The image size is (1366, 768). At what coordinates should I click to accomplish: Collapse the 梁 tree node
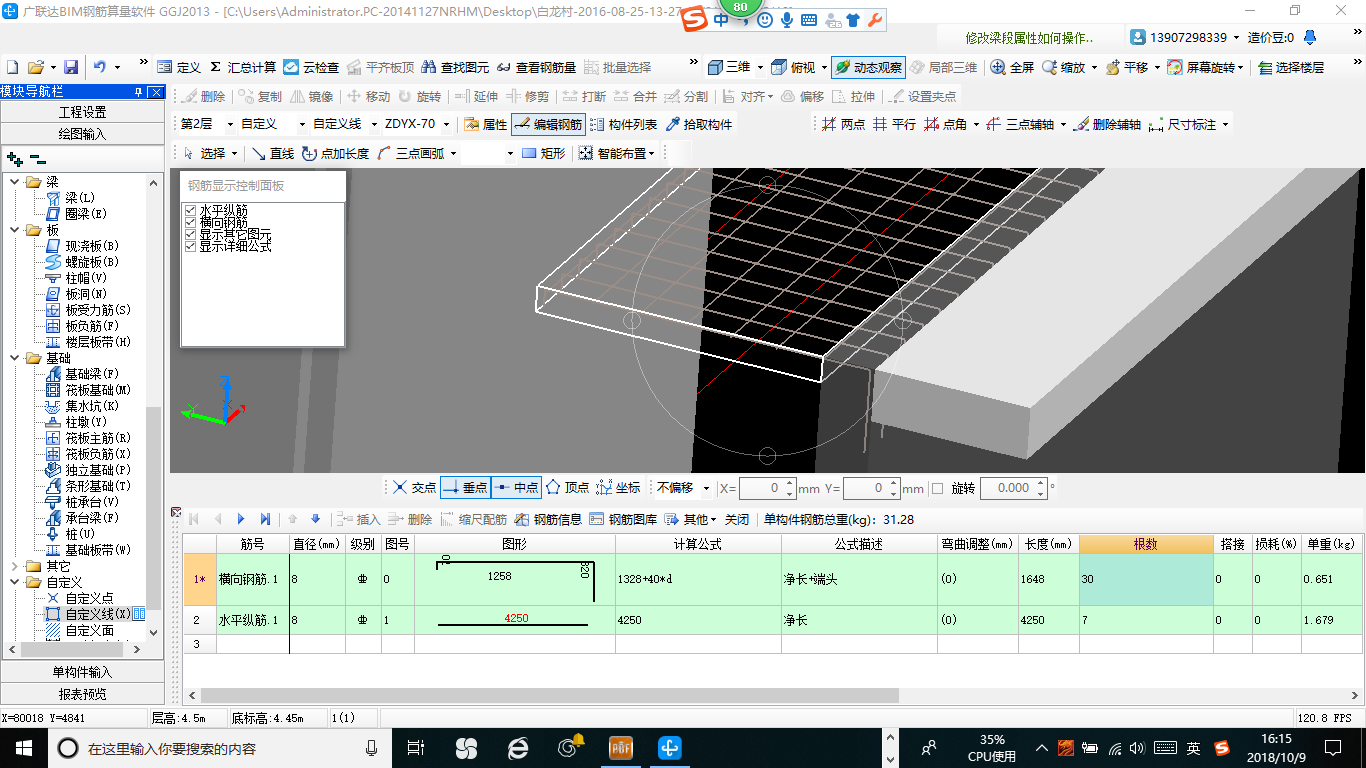pos(15,182)
